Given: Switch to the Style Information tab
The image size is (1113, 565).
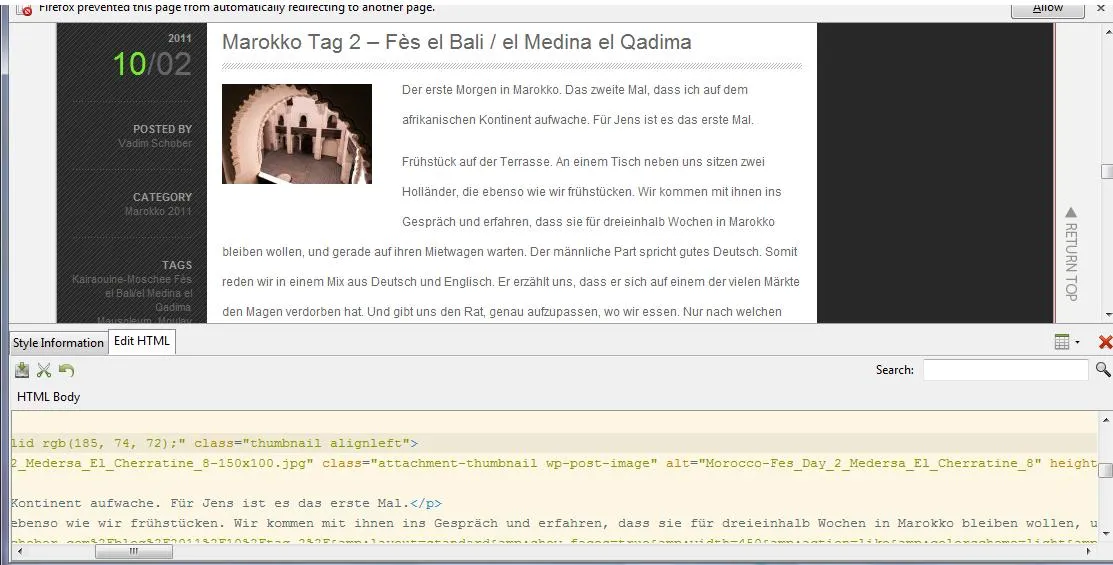Looking at the screenshot, I should pyautogui.click(x=58, y=343).
